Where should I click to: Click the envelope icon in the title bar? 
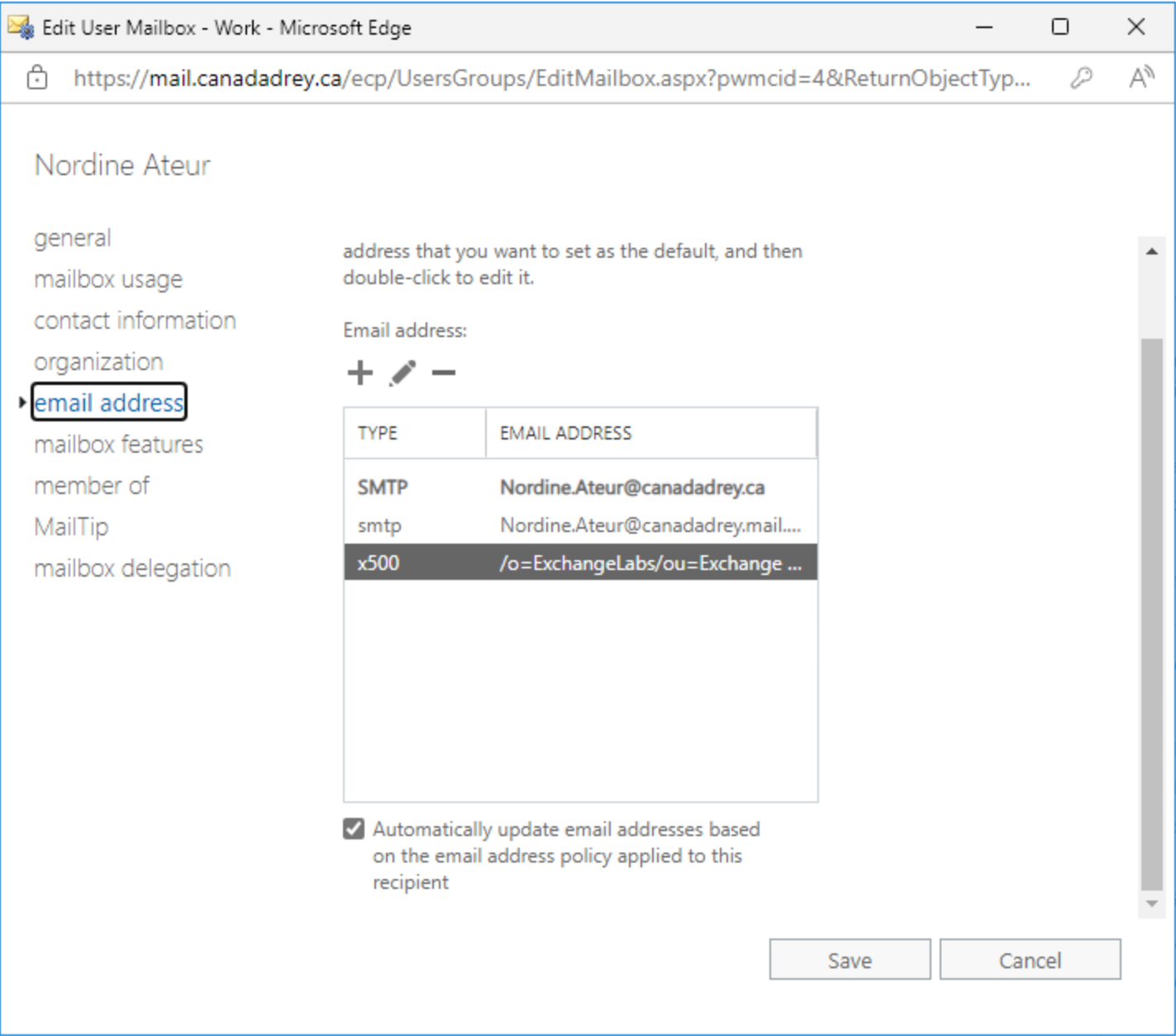coord(19,26)
